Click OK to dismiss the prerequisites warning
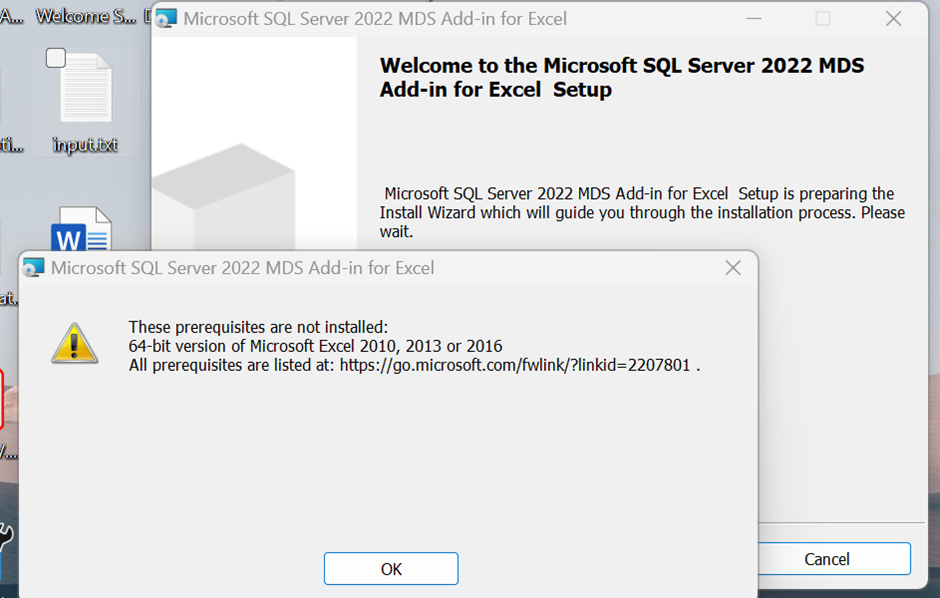 coord(390,568)
